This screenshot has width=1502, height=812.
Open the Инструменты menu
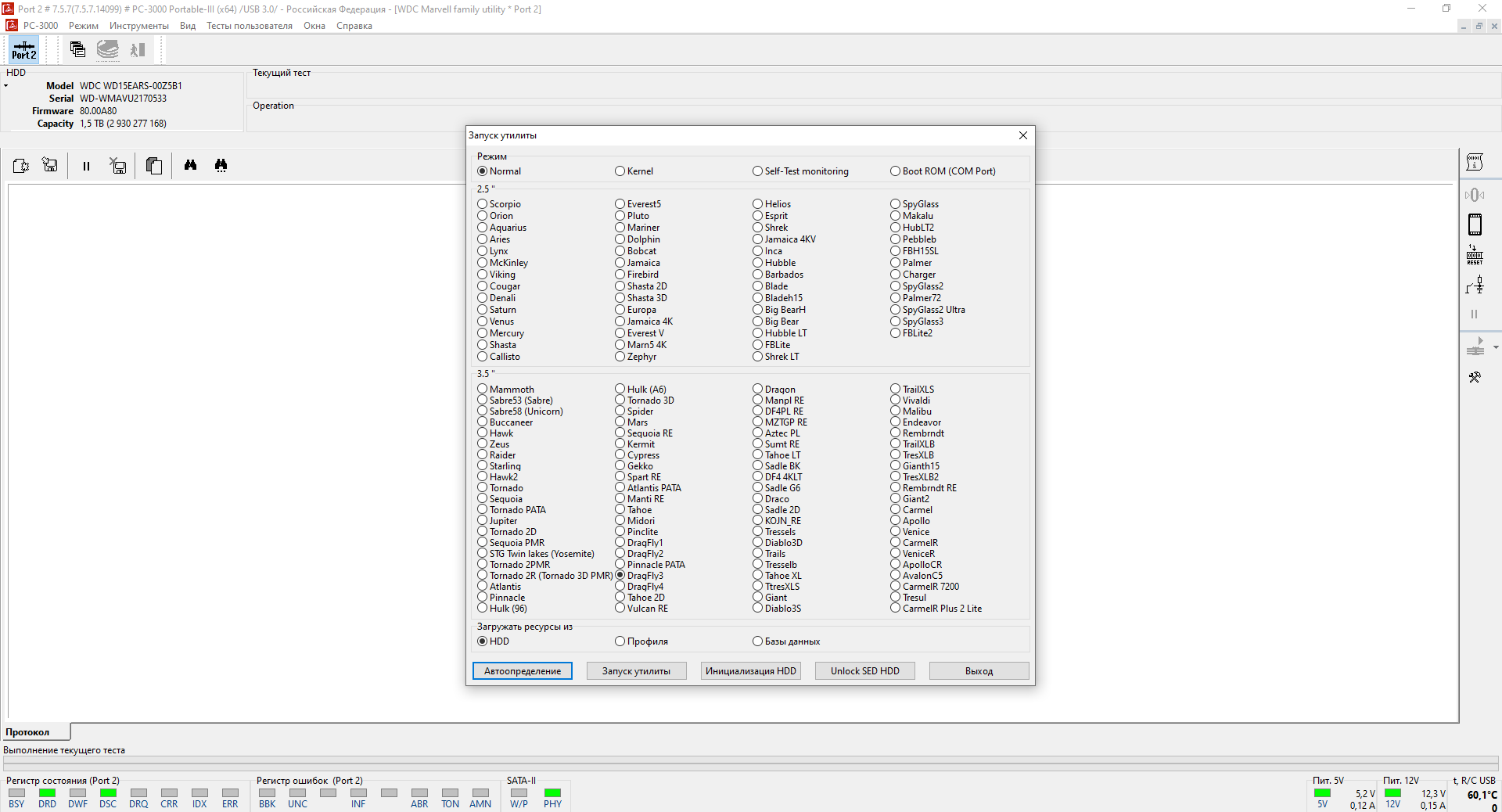(x=139, y=26)
